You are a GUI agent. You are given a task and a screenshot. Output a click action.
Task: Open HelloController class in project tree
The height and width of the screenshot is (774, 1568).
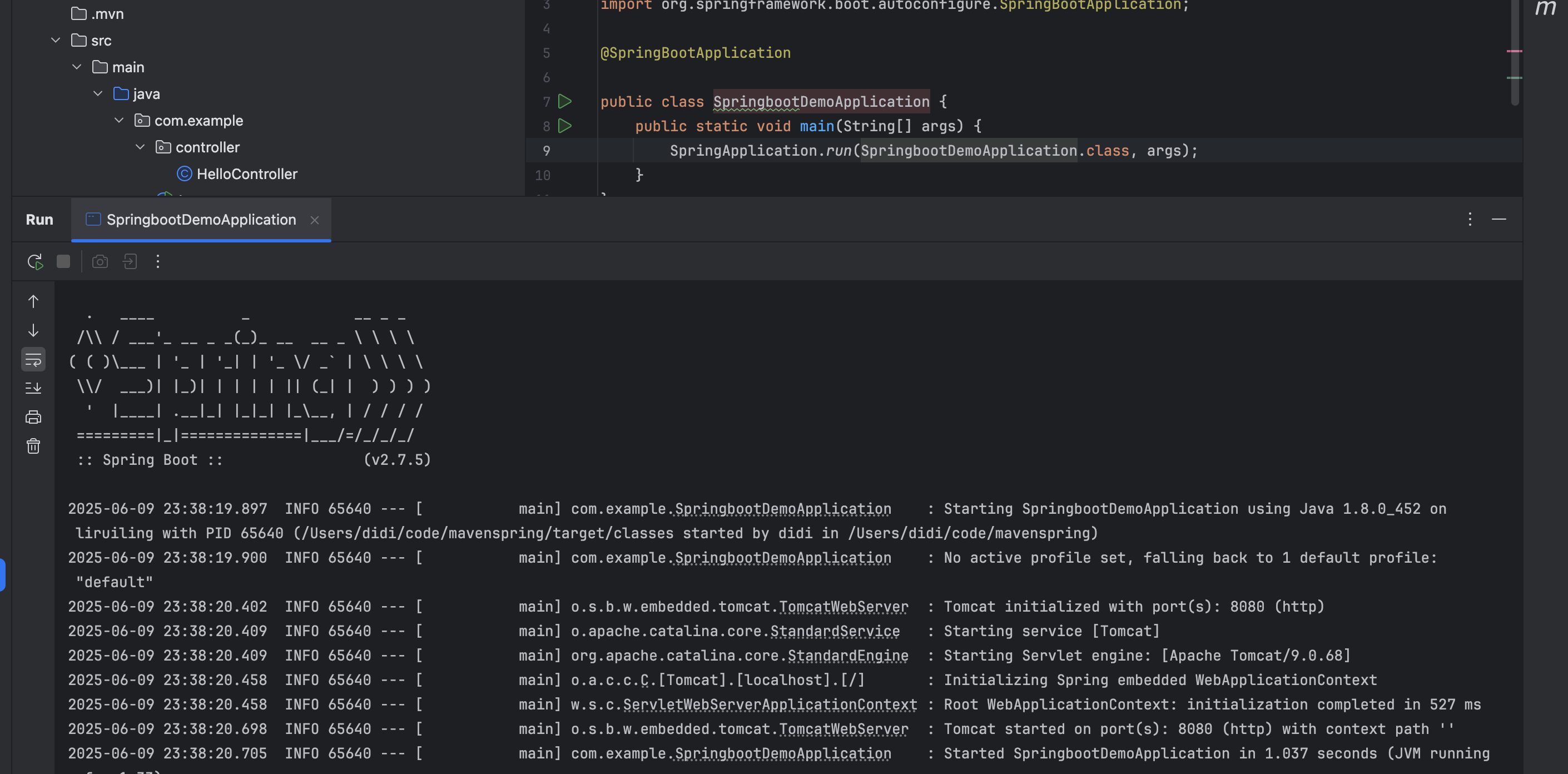click(246, 174)
